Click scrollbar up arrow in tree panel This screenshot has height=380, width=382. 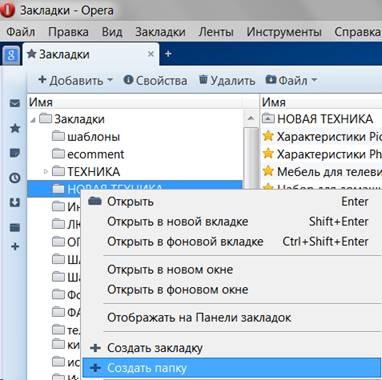pos(251,118)
